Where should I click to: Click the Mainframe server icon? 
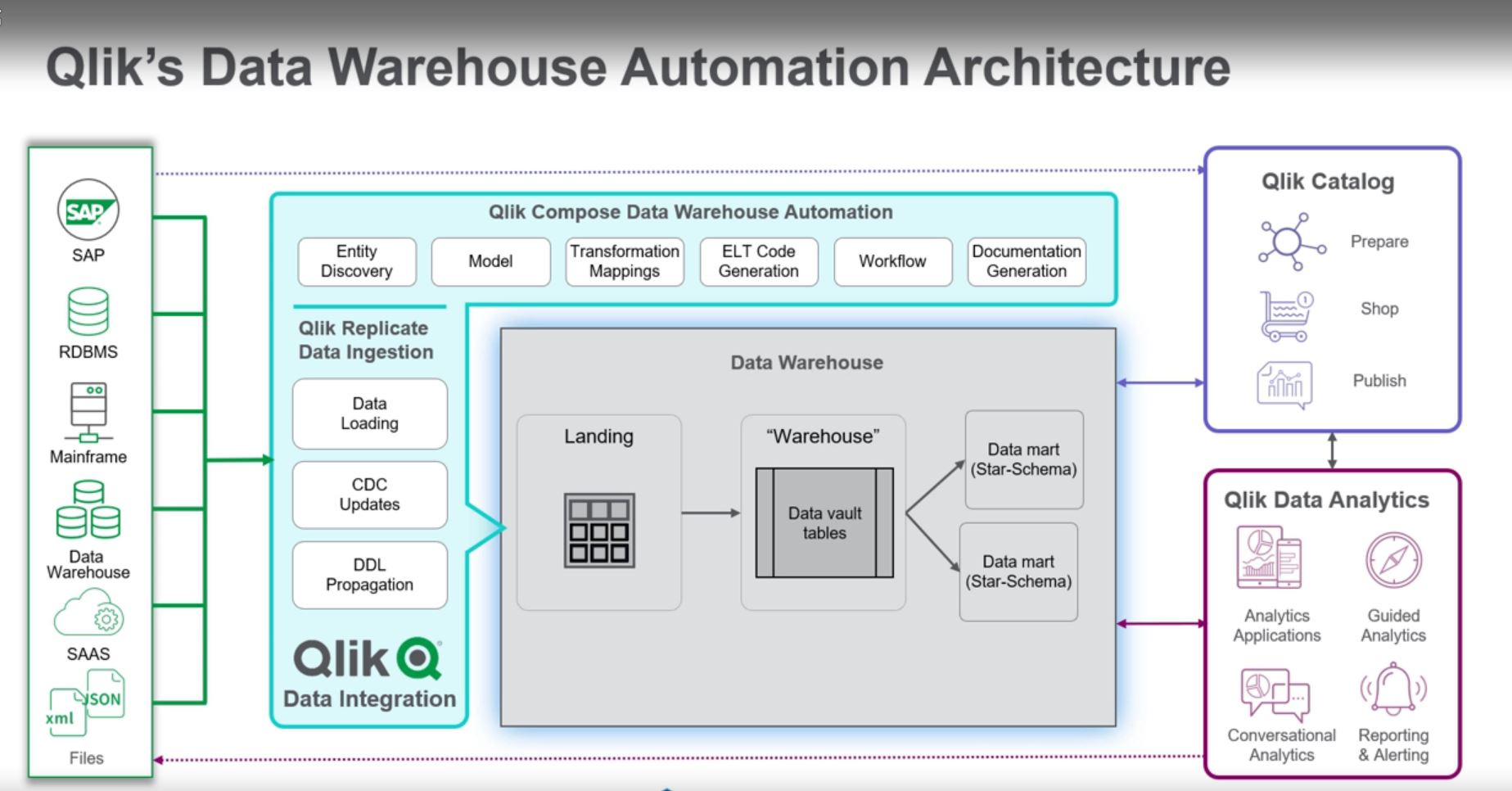(88, 413)
